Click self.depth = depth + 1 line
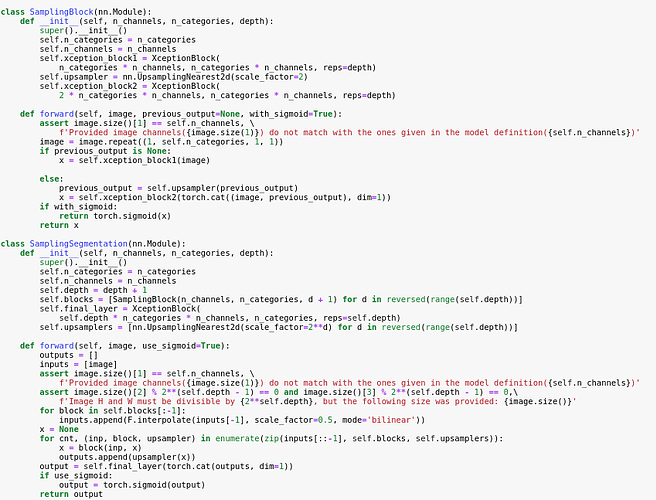 [93, 290]
